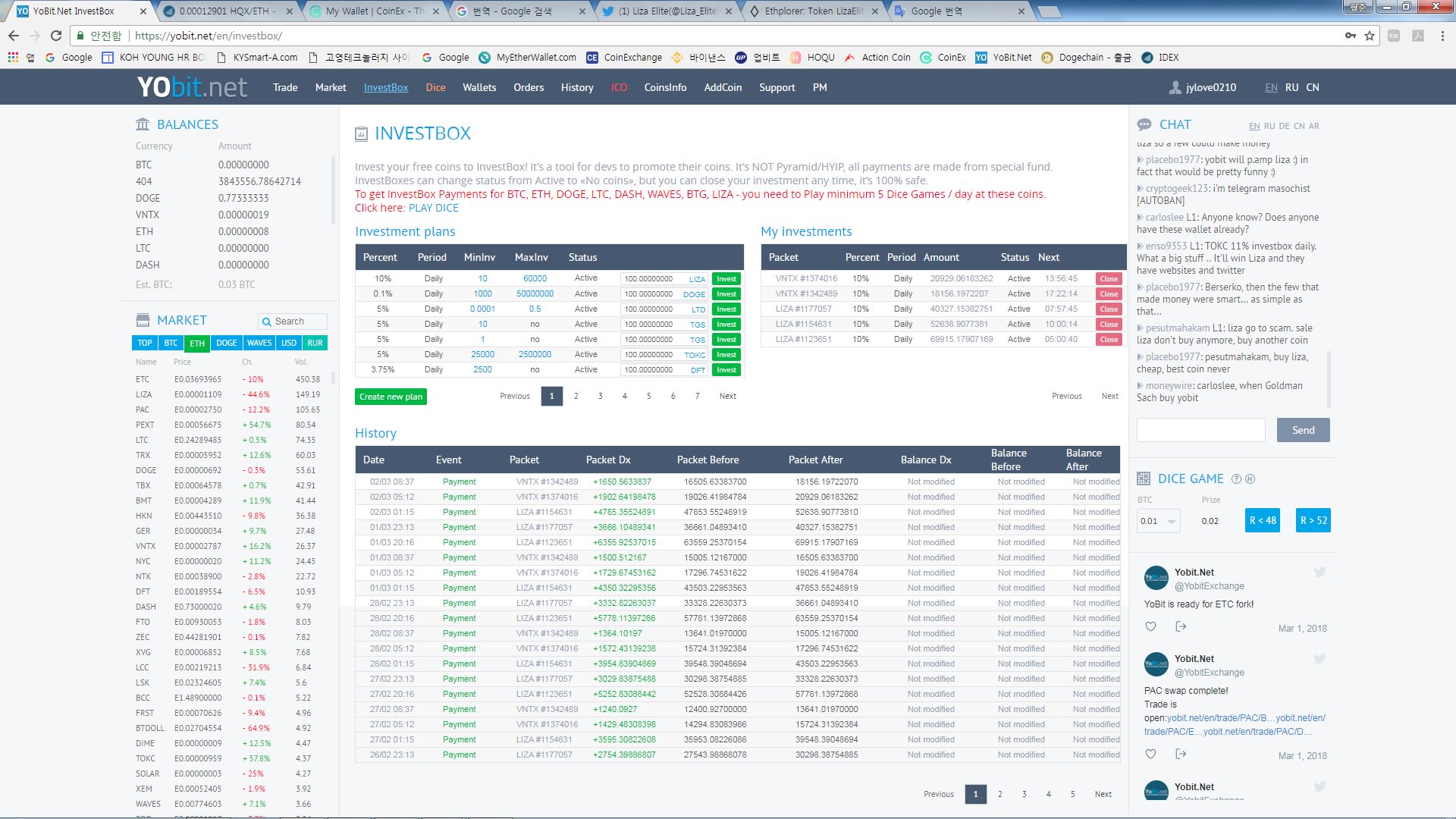Select the WAVES market tab
Image resolution: width=1456 pixels, height=819 pixels.
(x=259, y=343)
